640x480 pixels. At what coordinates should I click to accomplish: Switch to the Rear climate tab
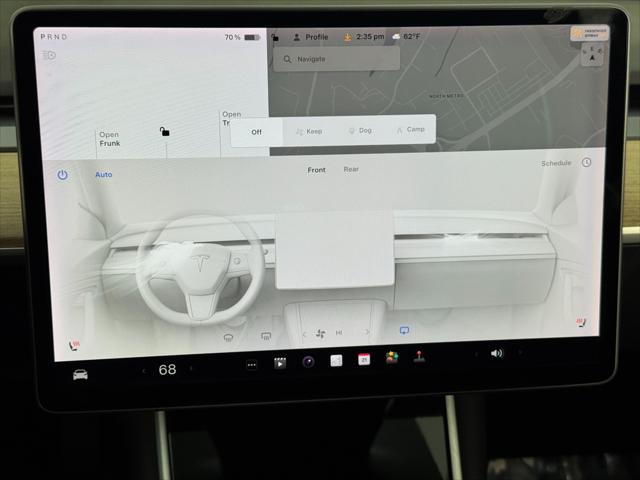pyautogui.click(x=351, y=169)
